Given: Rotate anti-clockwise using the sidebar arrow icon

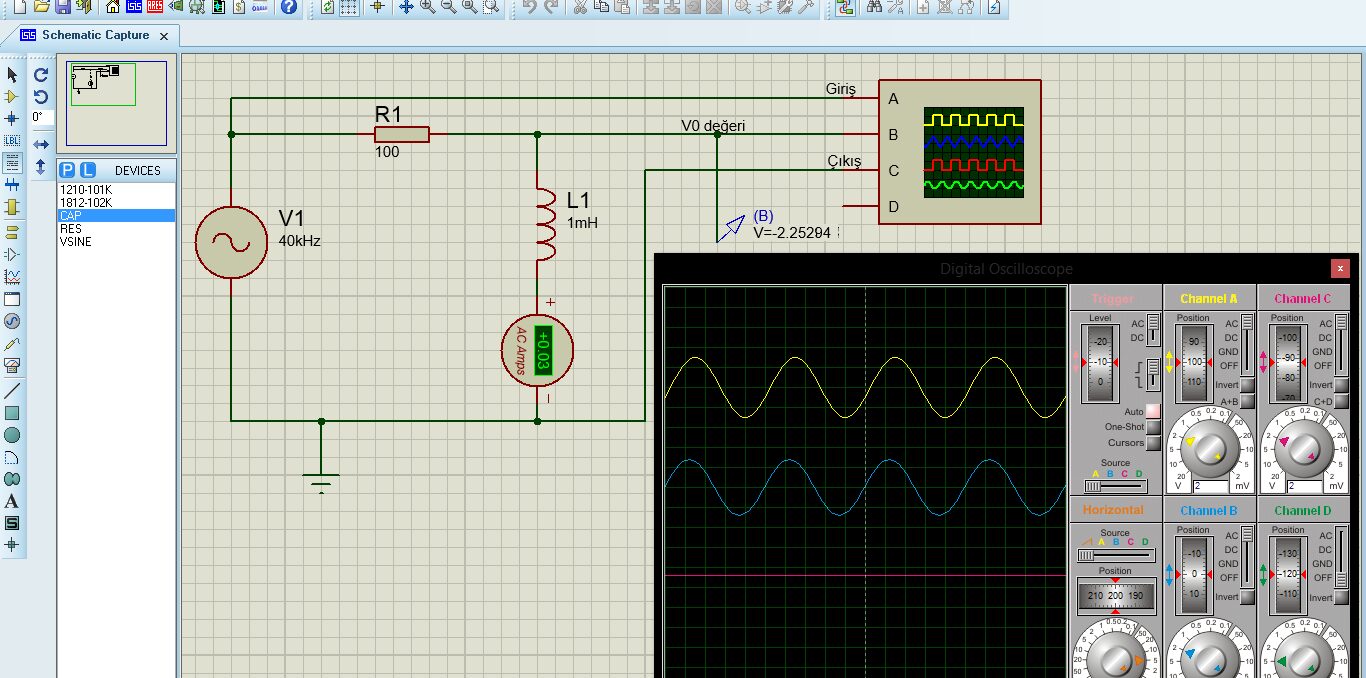Looking at the screenshot, I should pos(41,97).
